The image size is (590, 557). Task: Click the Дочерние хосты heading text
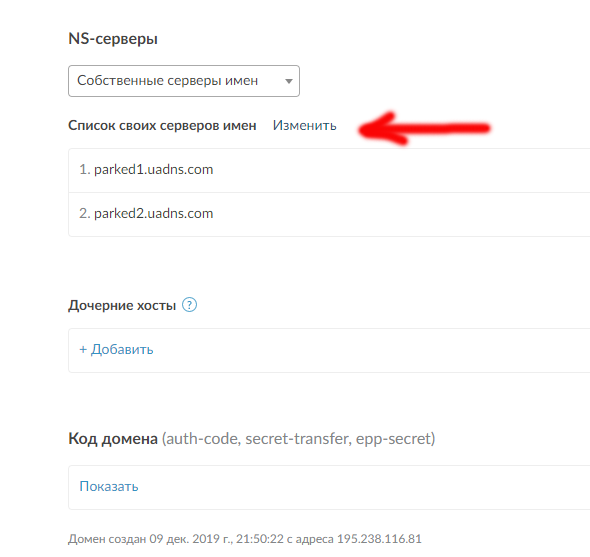coord(122,305)
